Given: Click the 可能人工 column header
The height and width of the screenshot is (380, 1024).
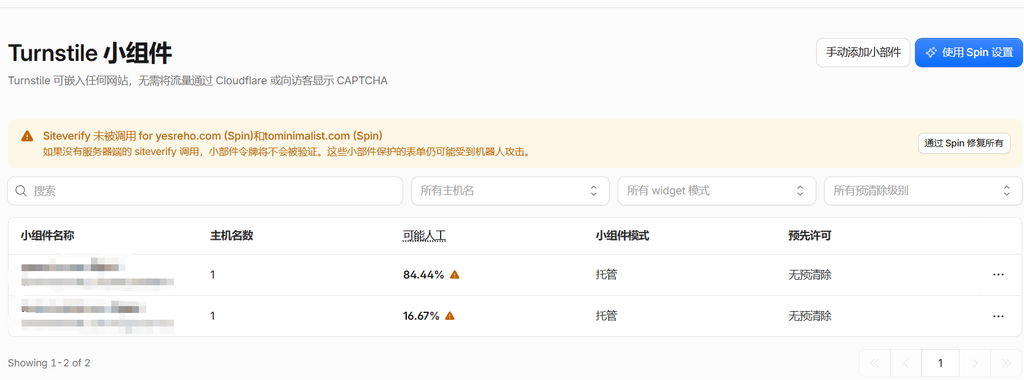Looking at the screenshot, I should (424, 236).
